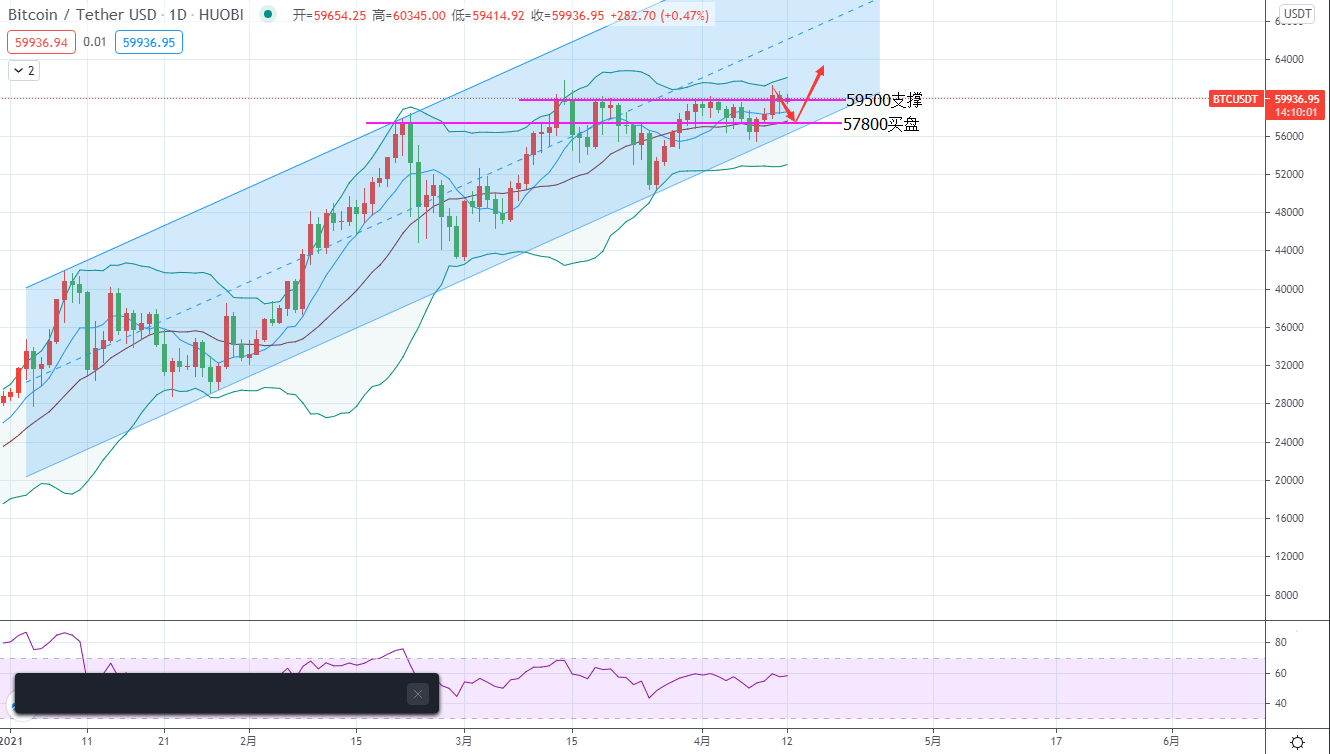Open the USDT currency selector on price axis
The height and width of the screenshot is (754, 1330).
click(x=1297, y=13)
